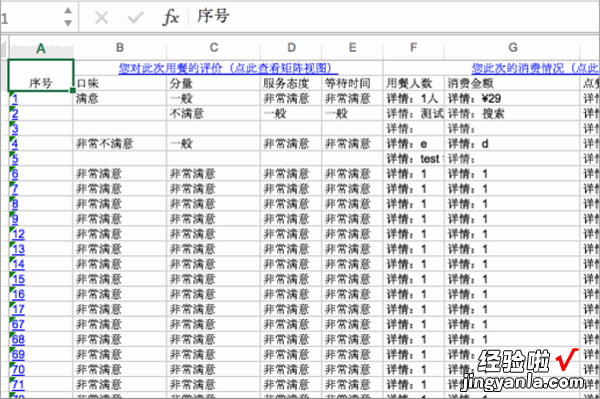Select the 等待时间 header cell
Viewport: 600px width, 399px height.
(x=352, y=83)
